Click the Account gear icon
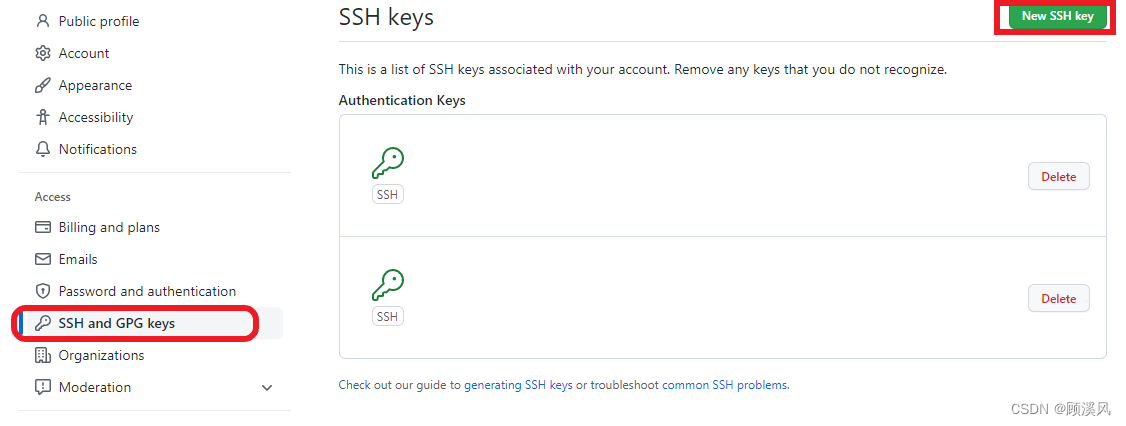The image size is (1126, 426). [x=42, y=53]
